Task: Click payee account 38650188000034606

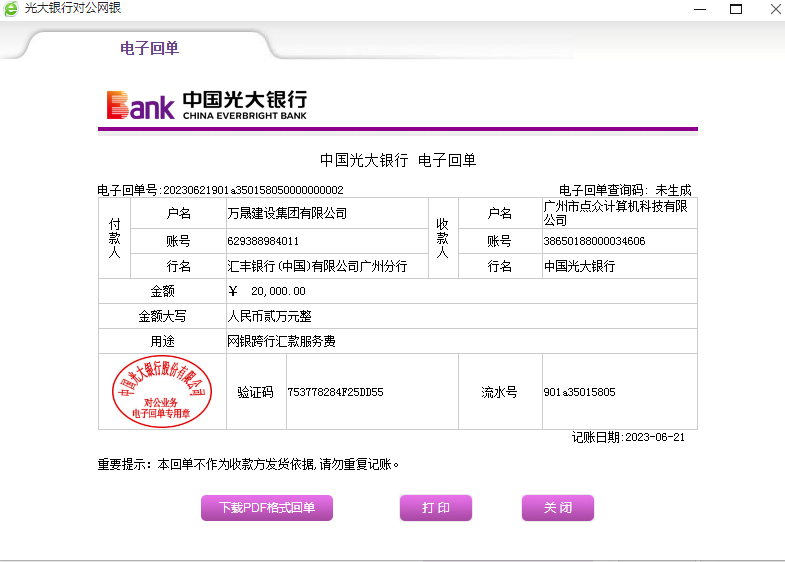Action: click(594, 241)
